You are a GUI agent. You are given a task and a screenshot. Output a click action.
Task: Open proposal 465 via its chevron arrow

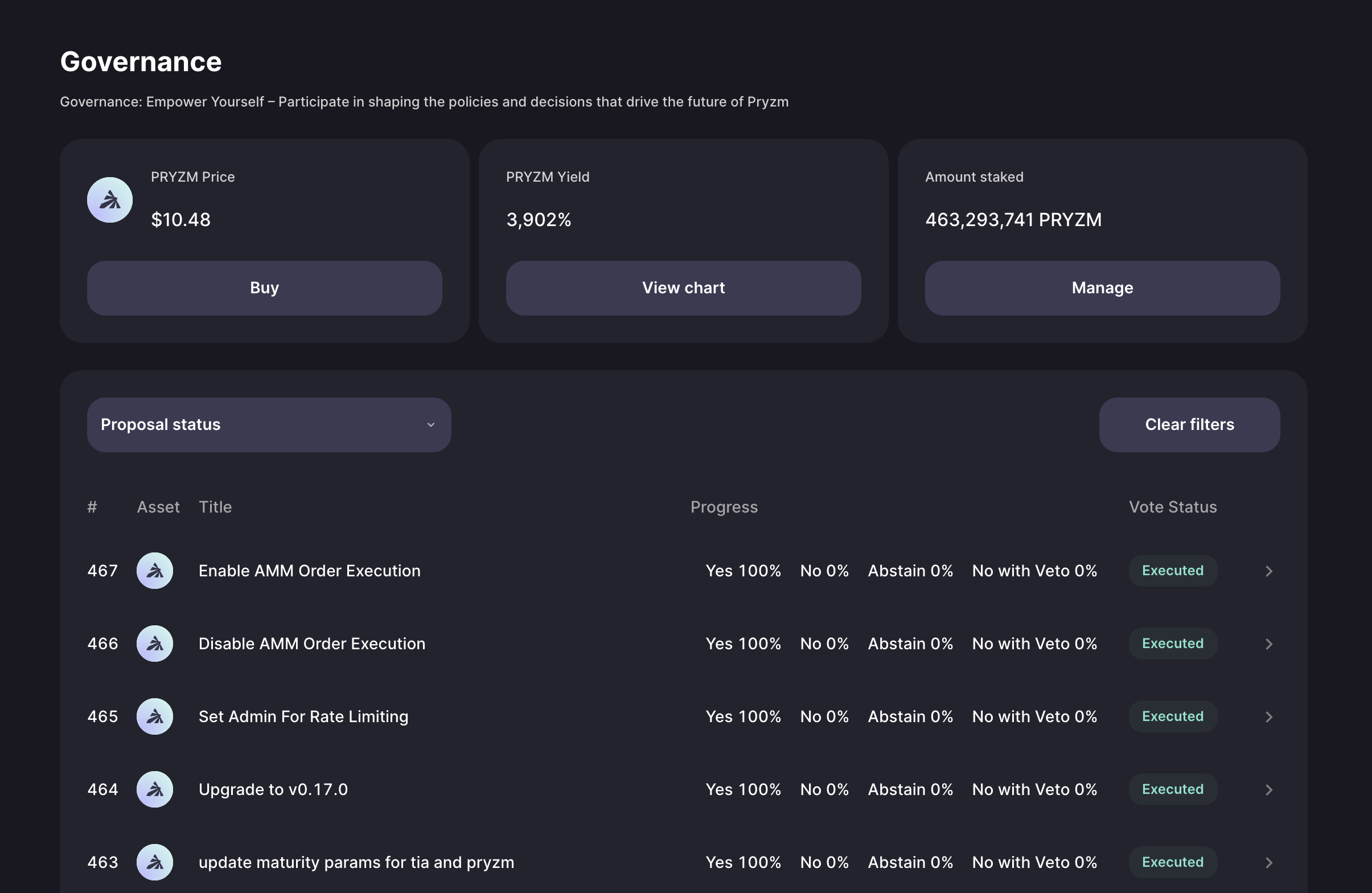[x=1269, y=716]
